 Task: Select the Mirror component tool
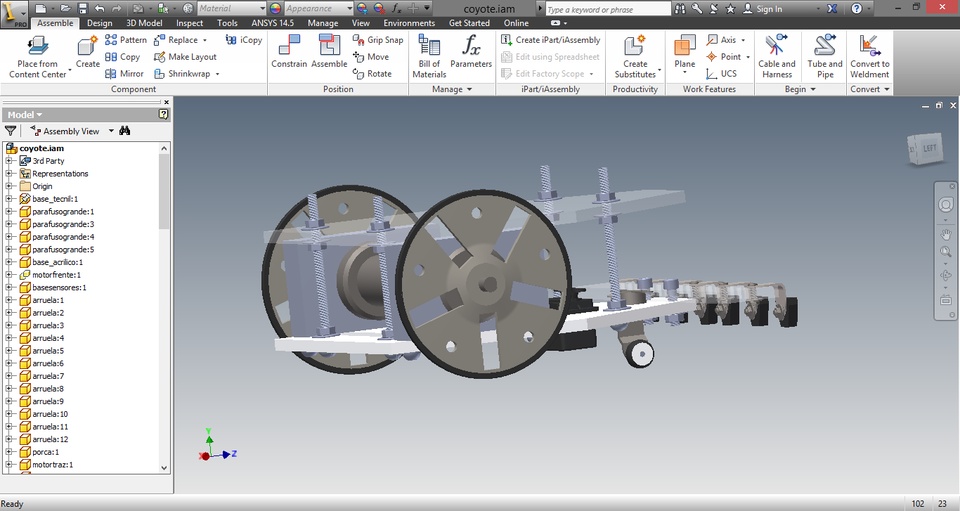coord(124,73)
